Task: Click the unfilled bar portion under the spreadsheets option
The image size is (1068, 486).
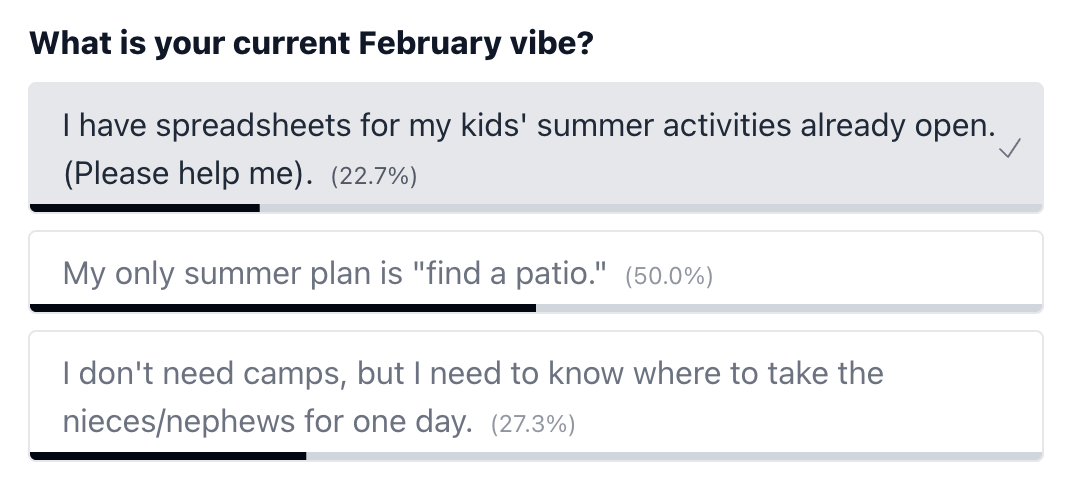Action: click(x=650, y=208)
